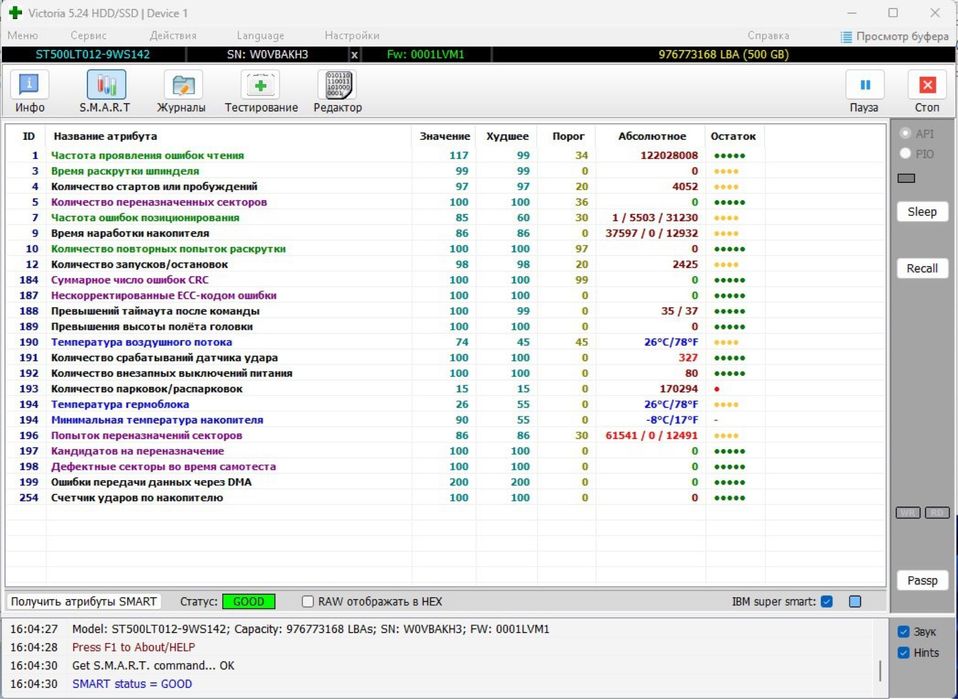Click the log panel scrollbar
Viewport: 958px width, 699px height.
(x=880, y=670)
